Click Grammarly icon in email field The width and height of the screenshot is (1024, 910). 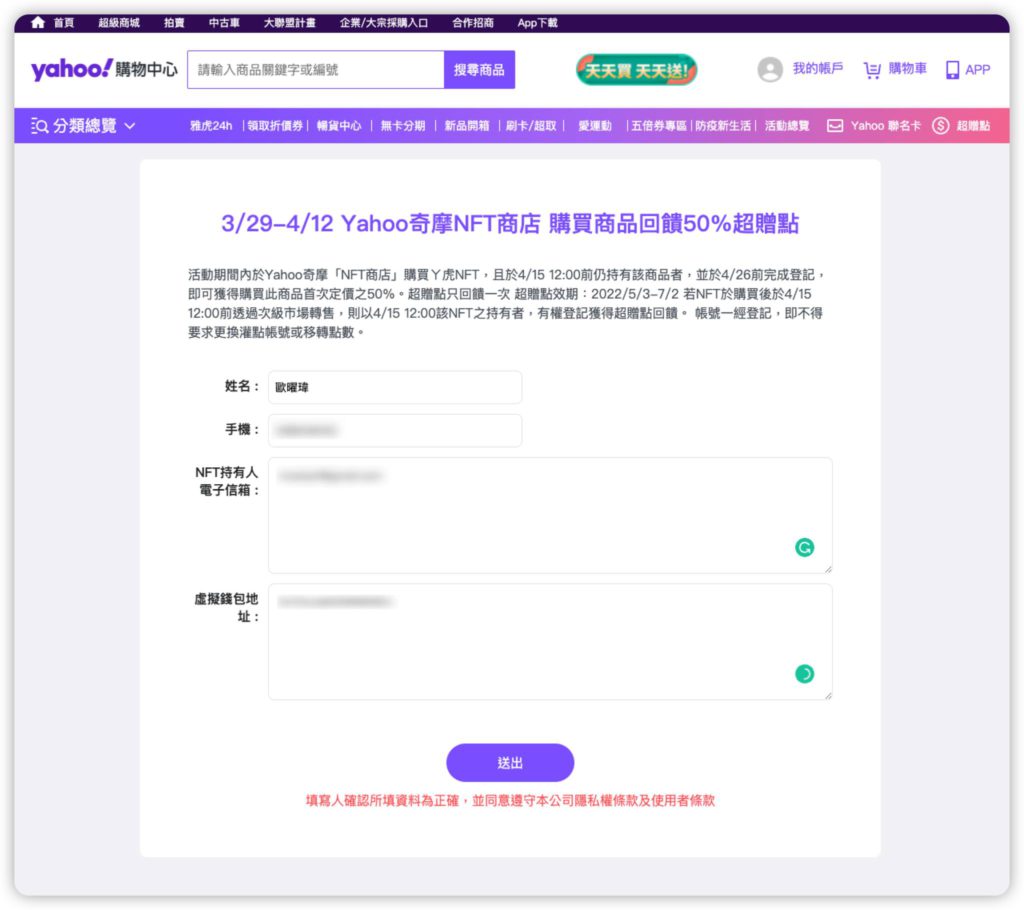pyautogui.click(x=804, y=547)
